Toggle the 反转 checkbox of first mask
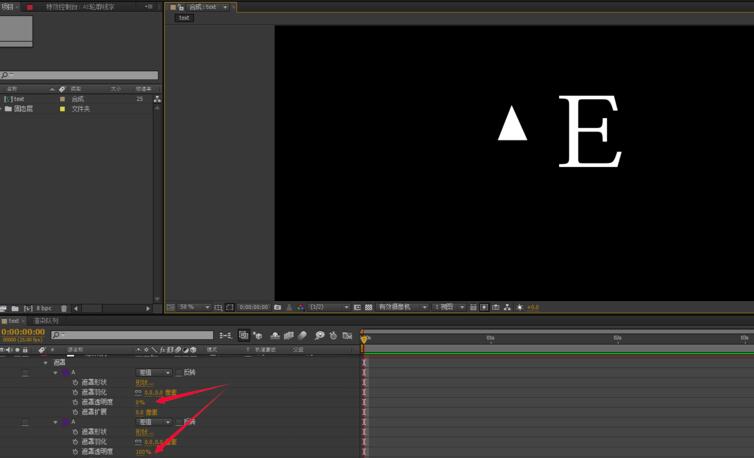 179,372
